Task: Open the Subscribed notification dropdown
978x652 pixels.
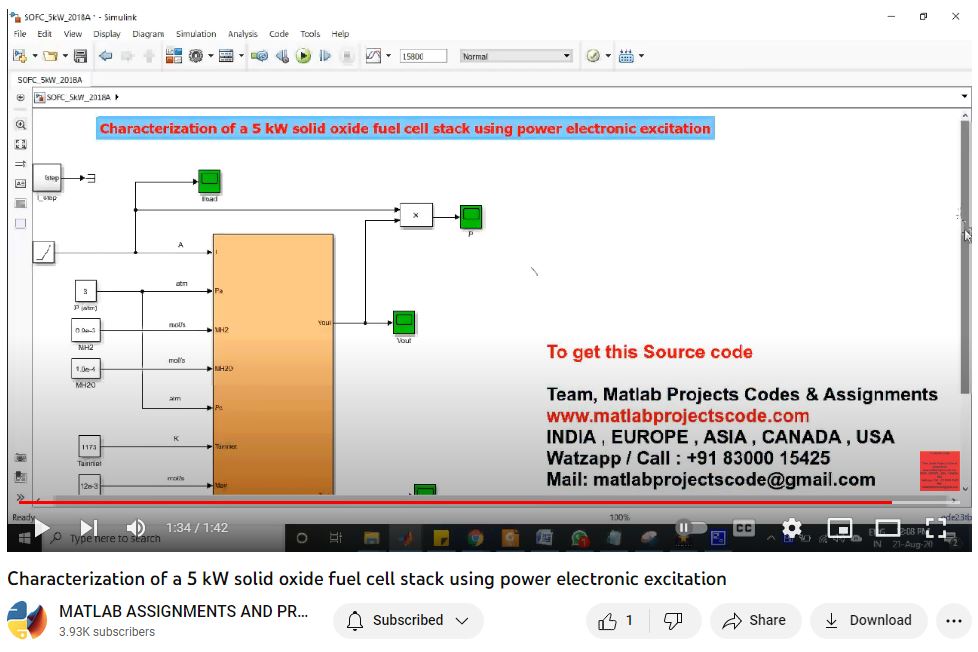Action: point(408,621)
